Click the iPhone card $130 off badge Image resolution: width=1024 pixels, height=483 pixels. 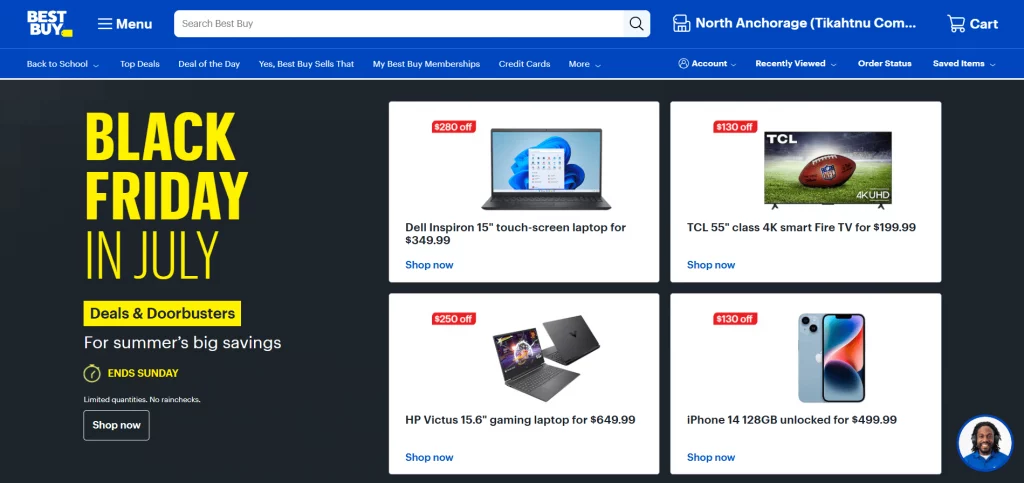click(x=735, y=319)
